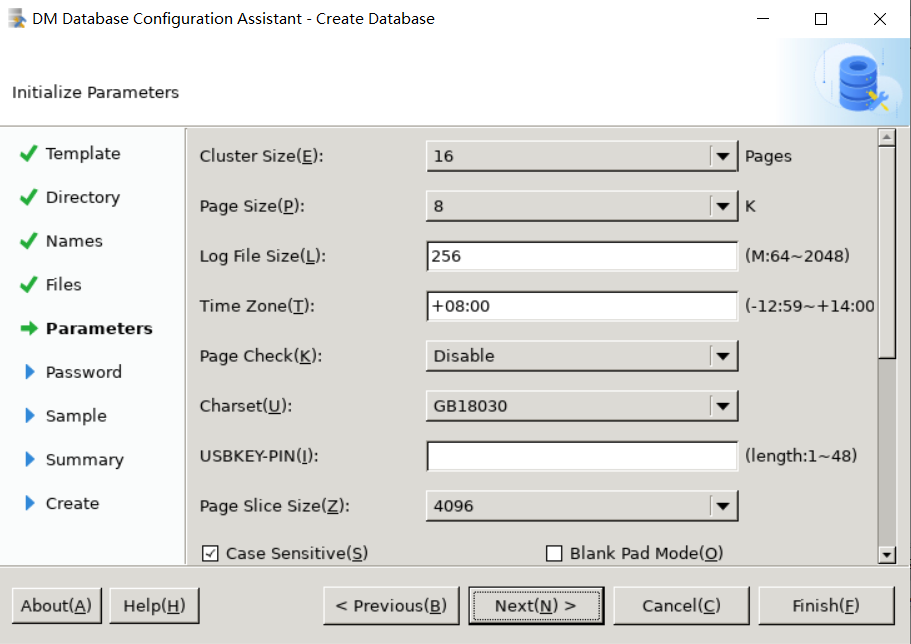Click the blue triangle beside Summary
Viewport: 911px width, 644px height.
pyautogui.click(x=29, y=460)
